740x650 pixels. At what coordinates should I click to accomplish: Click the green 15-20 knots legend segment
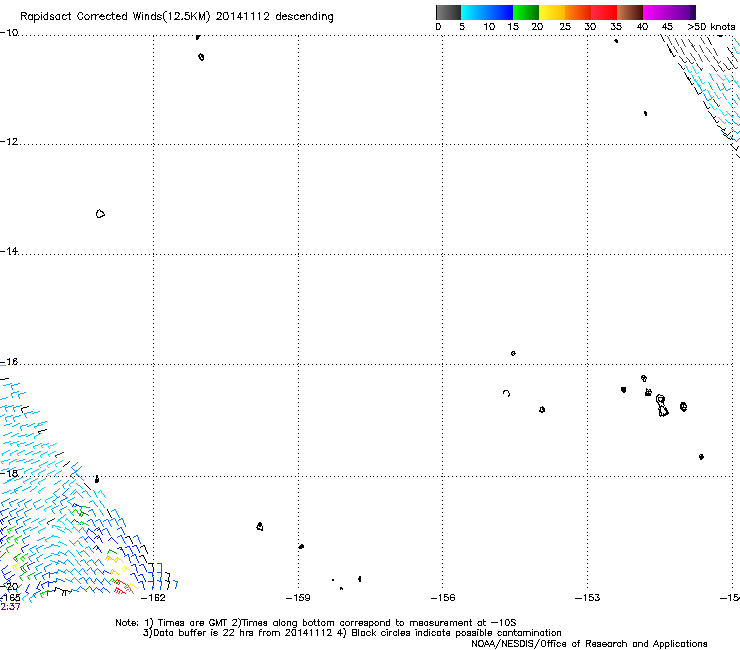[x=526, y=12]
